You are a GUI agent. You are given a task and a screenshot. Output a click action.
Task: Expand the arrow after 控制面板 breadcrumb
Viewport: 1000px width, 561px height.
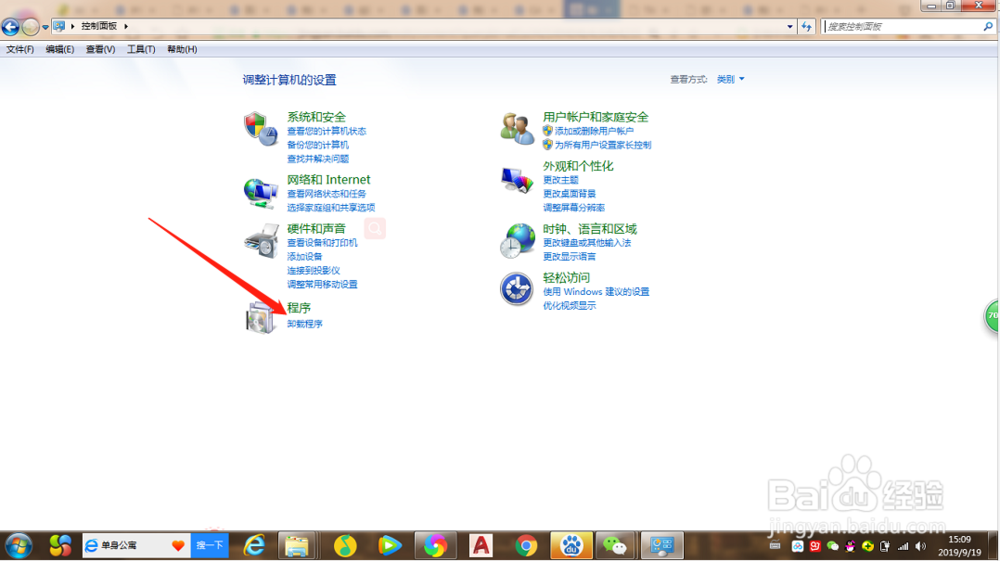point(126,26)
